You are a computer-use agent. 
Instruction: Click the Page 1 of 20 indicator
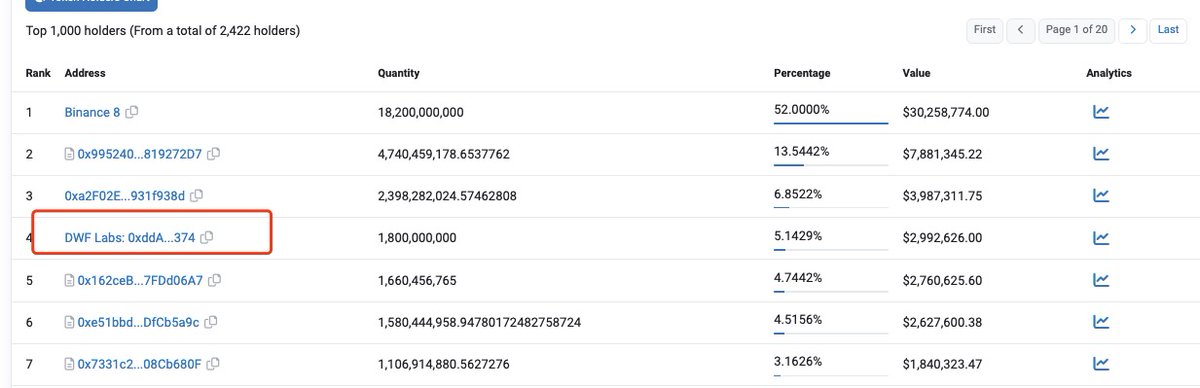(x=1076, y=30)
